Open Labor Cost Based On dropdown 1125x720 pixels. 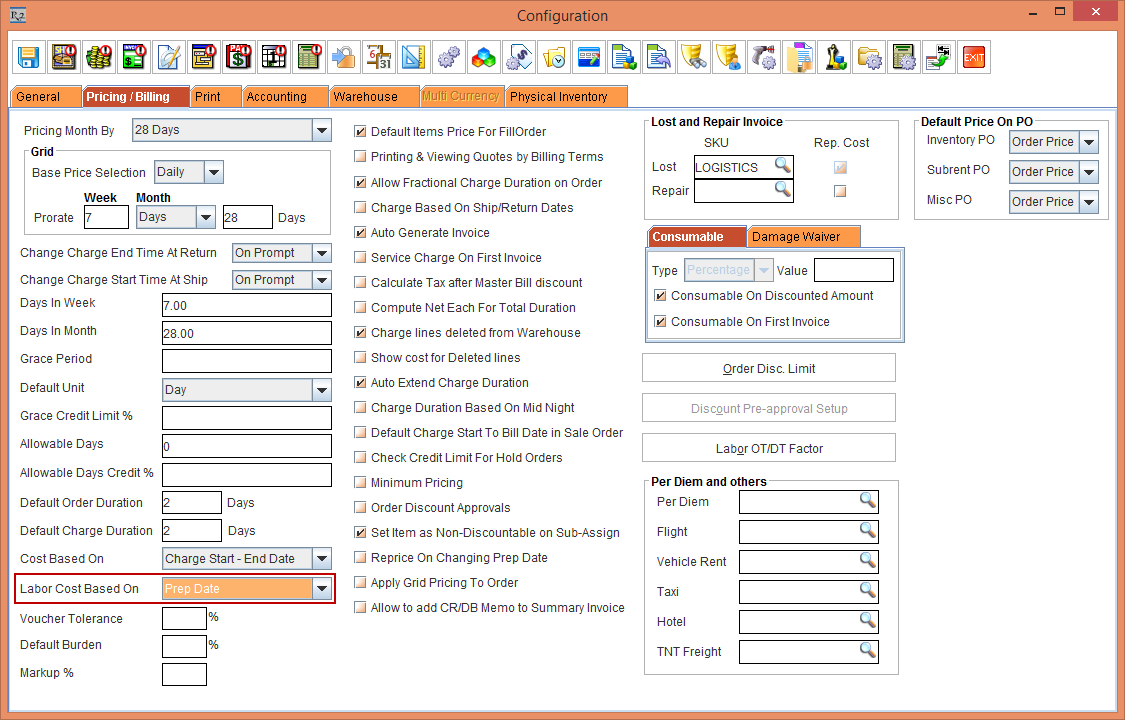[x=321, y=589]
